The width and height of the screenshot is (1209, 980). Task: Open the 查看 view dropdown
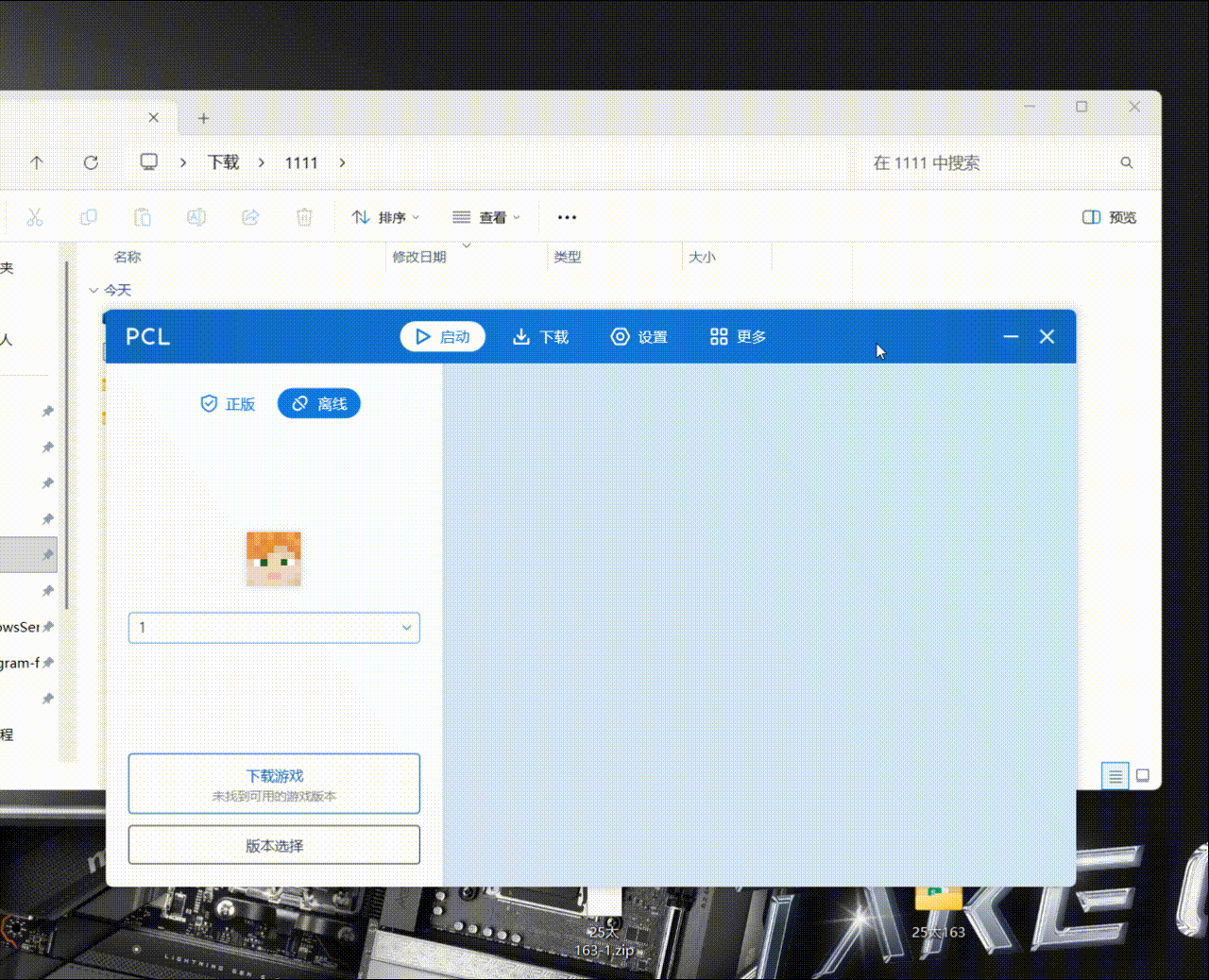(486, 217)
